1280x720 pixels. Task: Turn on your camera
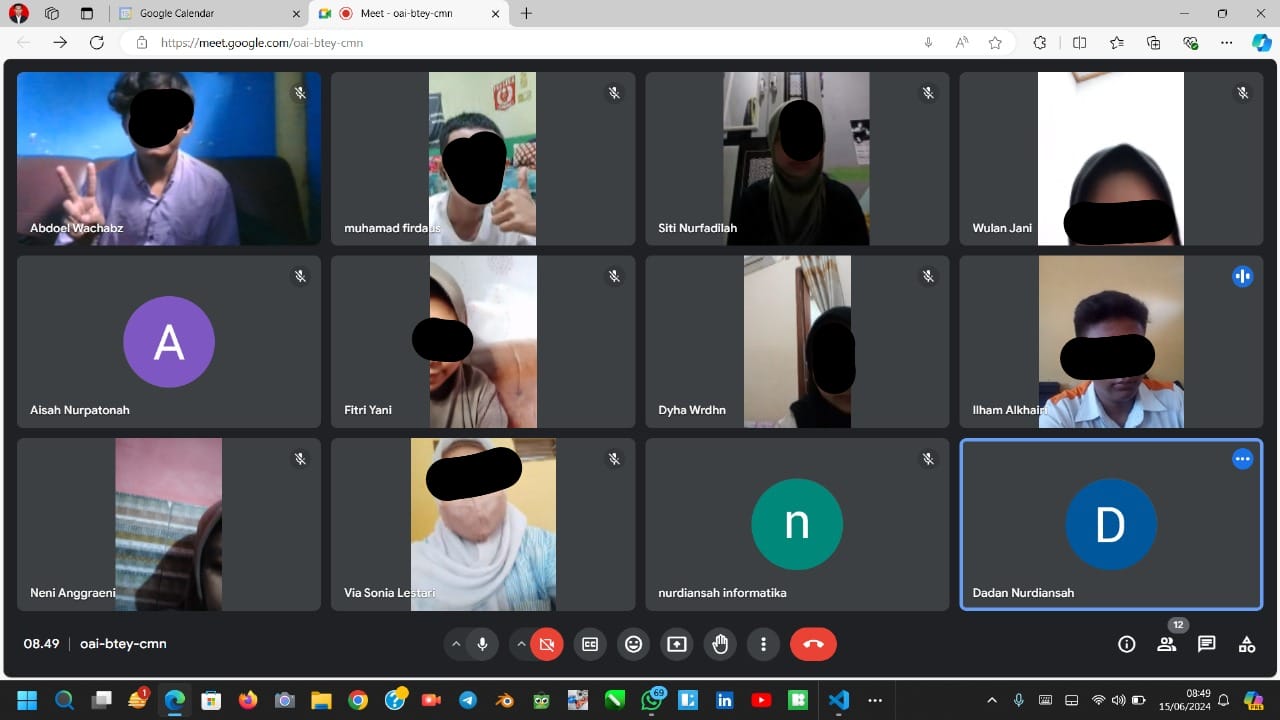point(548,644)
